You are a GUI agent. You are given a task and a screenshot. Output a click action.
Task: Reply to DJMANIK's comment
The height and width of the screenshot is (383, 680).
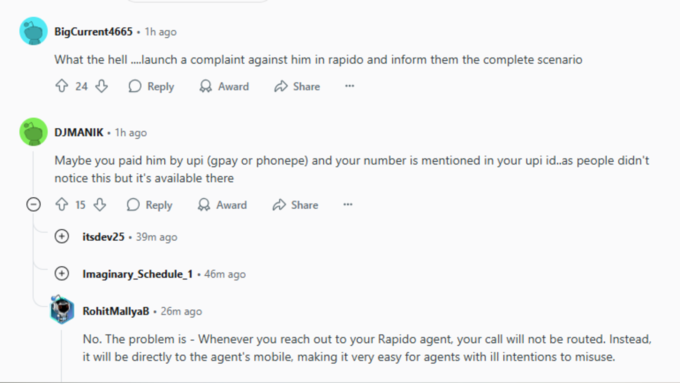149,205
